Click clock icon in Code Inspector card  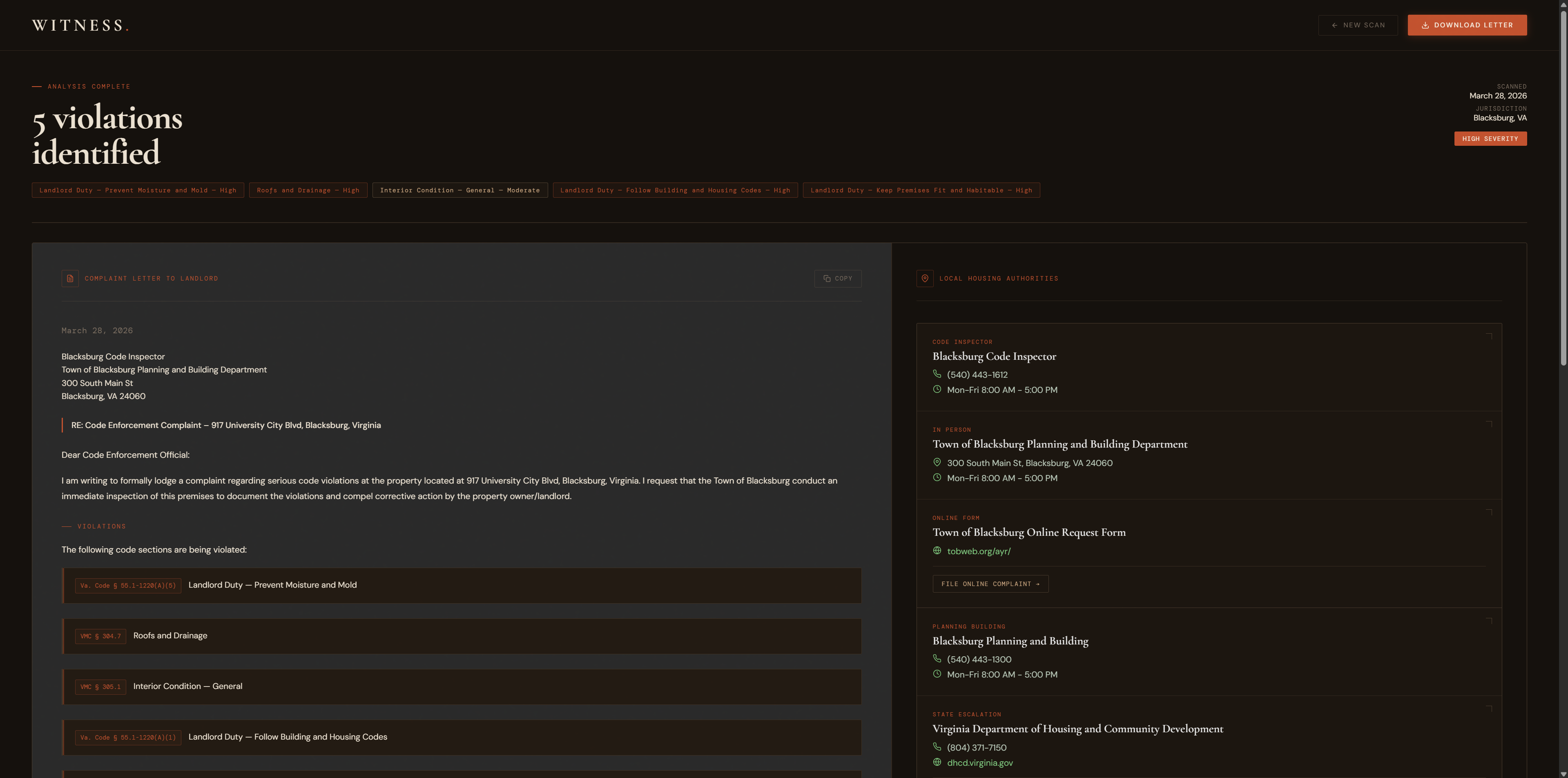click(937, 389)
